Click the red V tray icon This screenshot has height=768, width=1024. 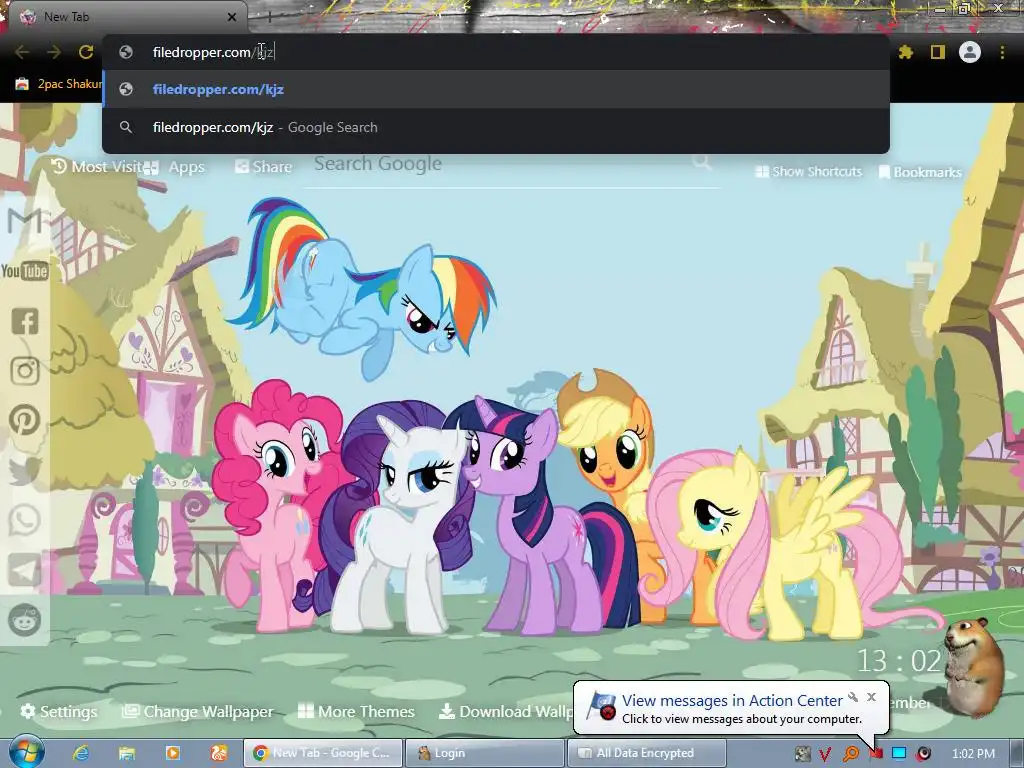pos(825,754)
